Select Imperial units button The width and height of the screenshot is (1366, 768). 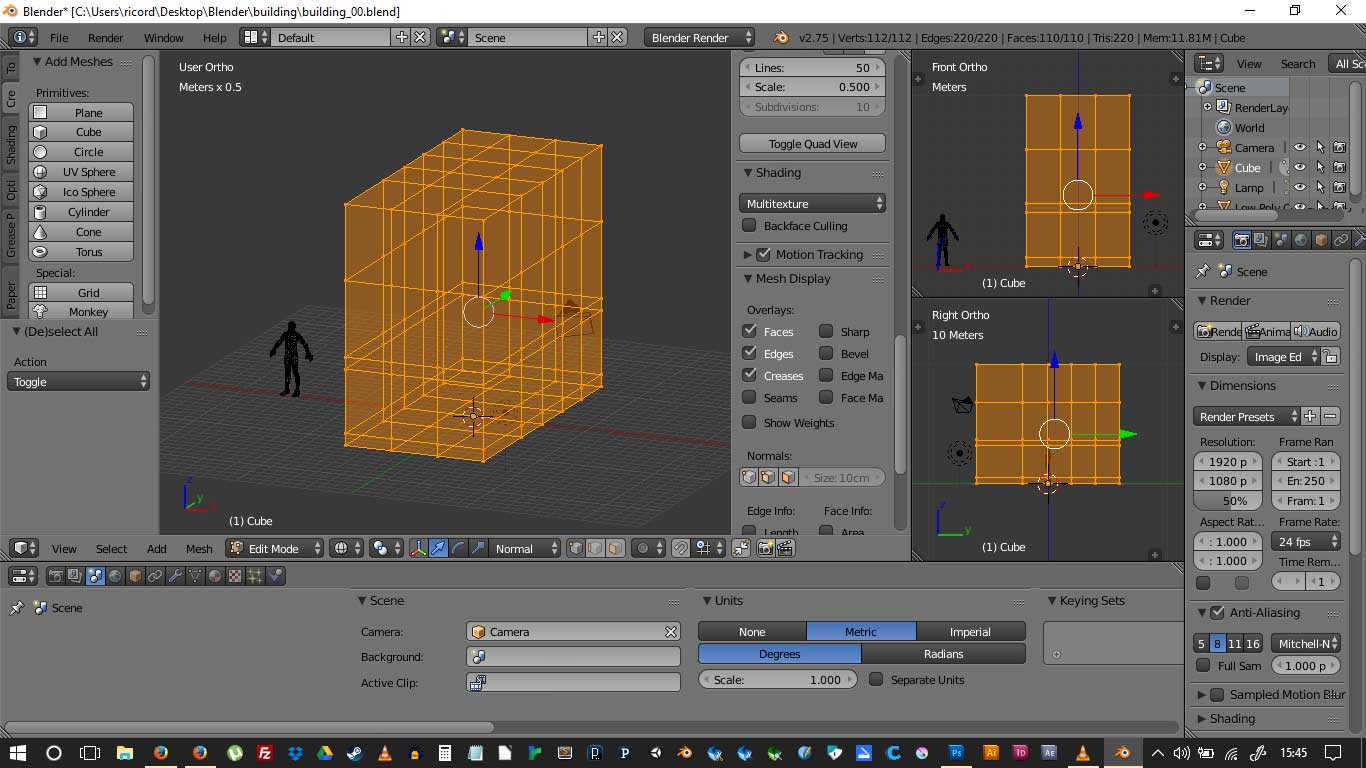[969, 631]
